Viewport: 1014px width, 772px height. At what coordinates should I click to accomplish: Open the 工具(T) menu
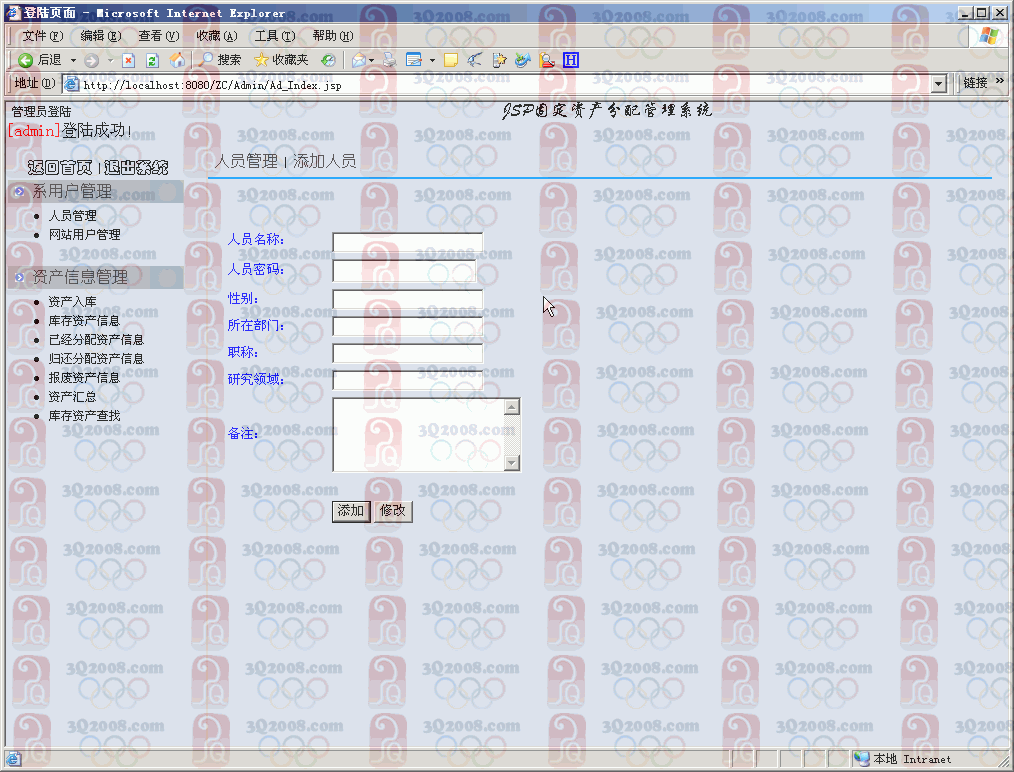pyautogui.click(x=274, y=36)
